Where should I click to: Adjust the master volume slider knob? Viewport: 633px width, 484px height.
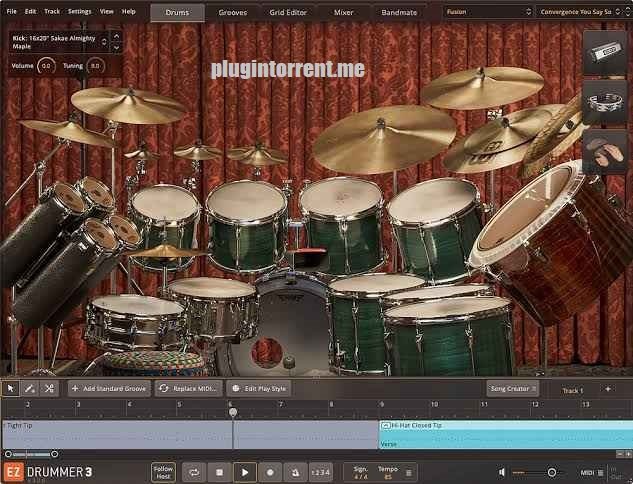[x=551, y=472]
